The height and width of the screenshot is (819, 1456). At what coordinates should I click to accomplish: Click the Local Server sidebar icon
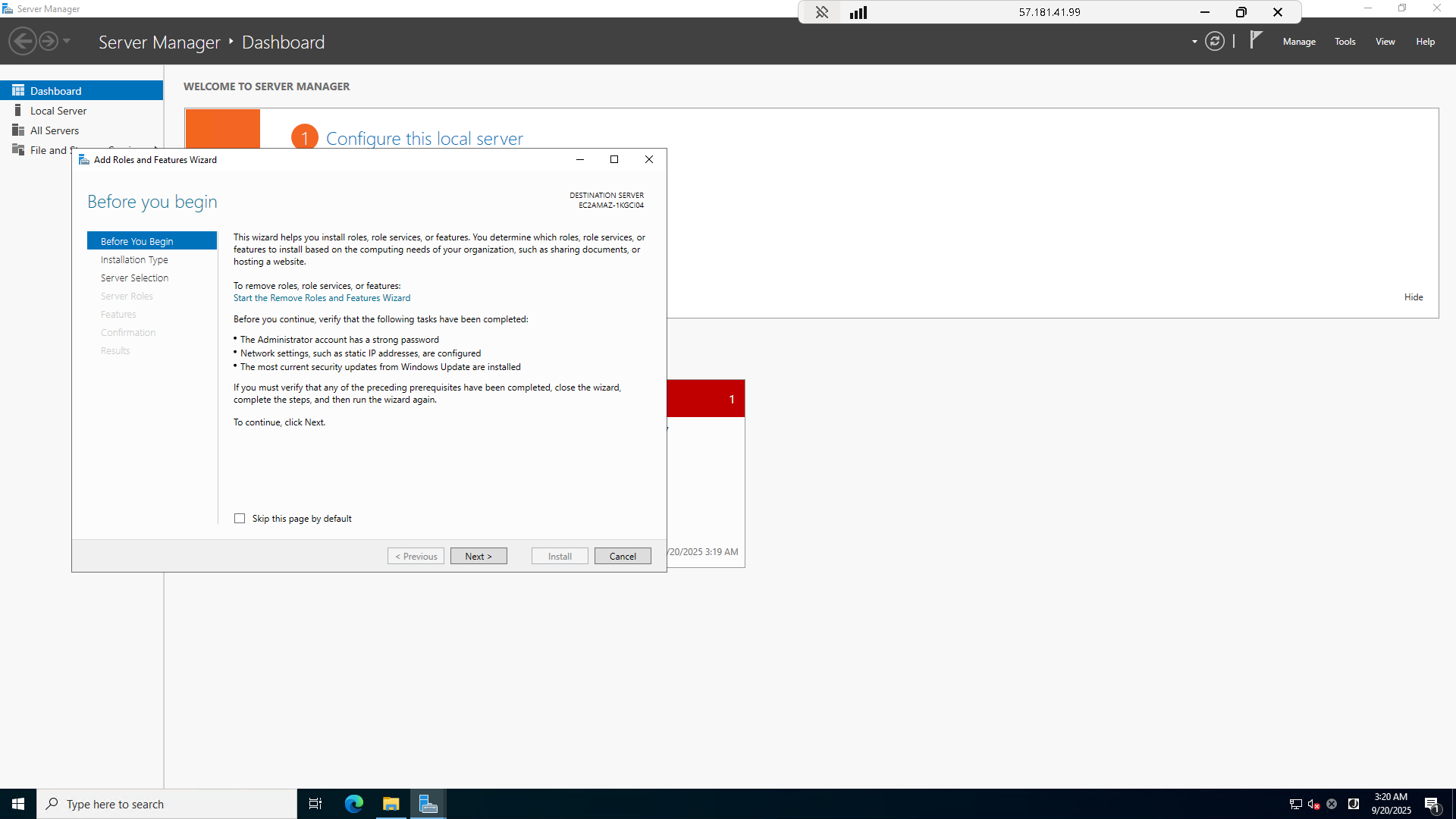click(18, 111)
